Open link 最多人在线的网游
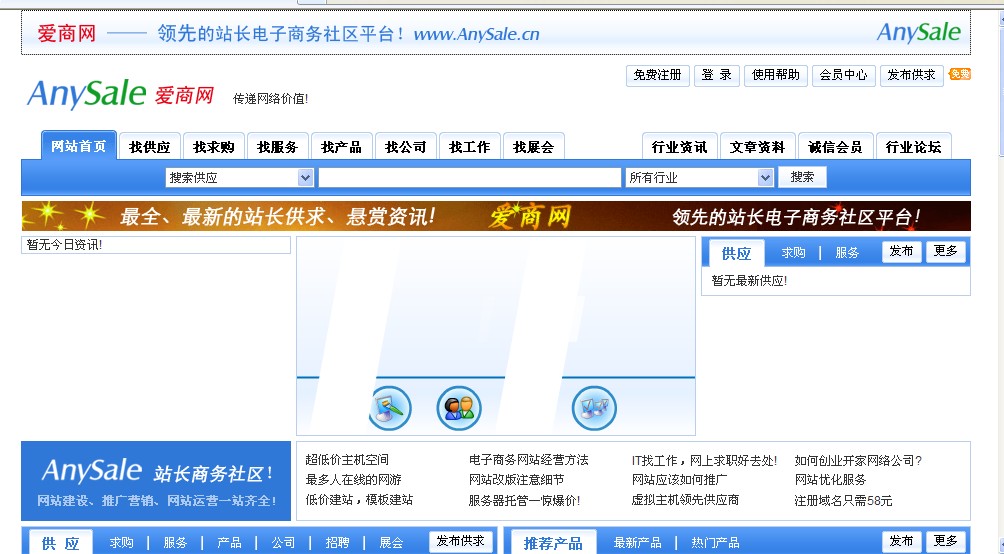 (x=353, y=480)
